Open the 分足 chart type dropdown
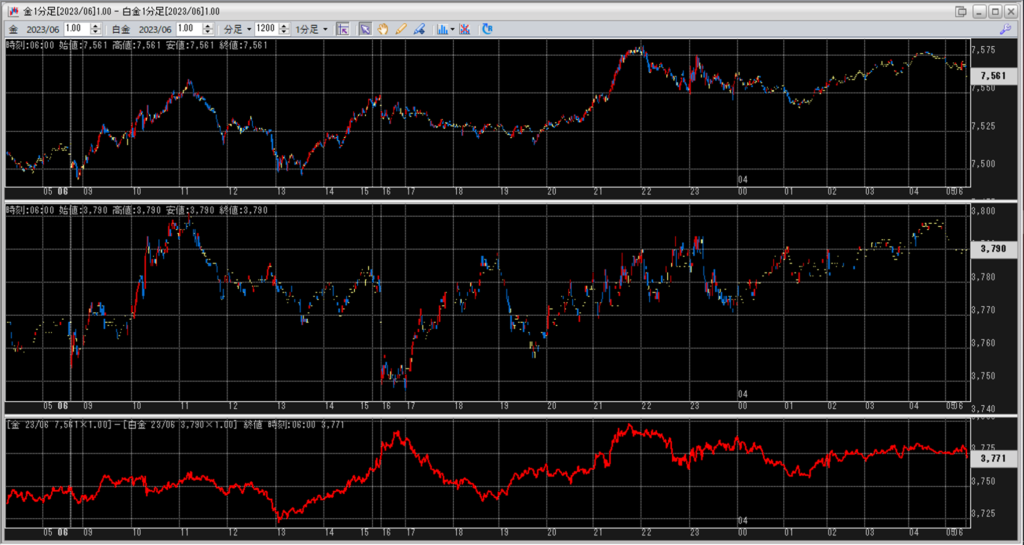 [238, 29]
